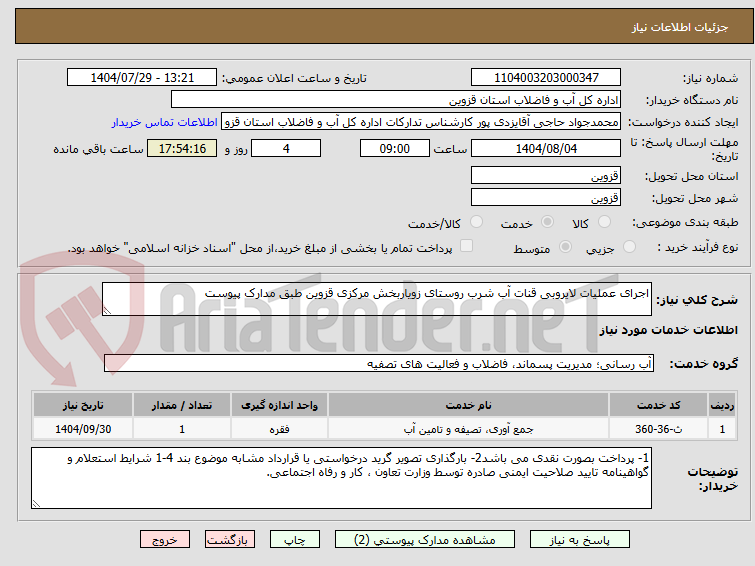Click service code cell ث-36-360

[658, 429]
